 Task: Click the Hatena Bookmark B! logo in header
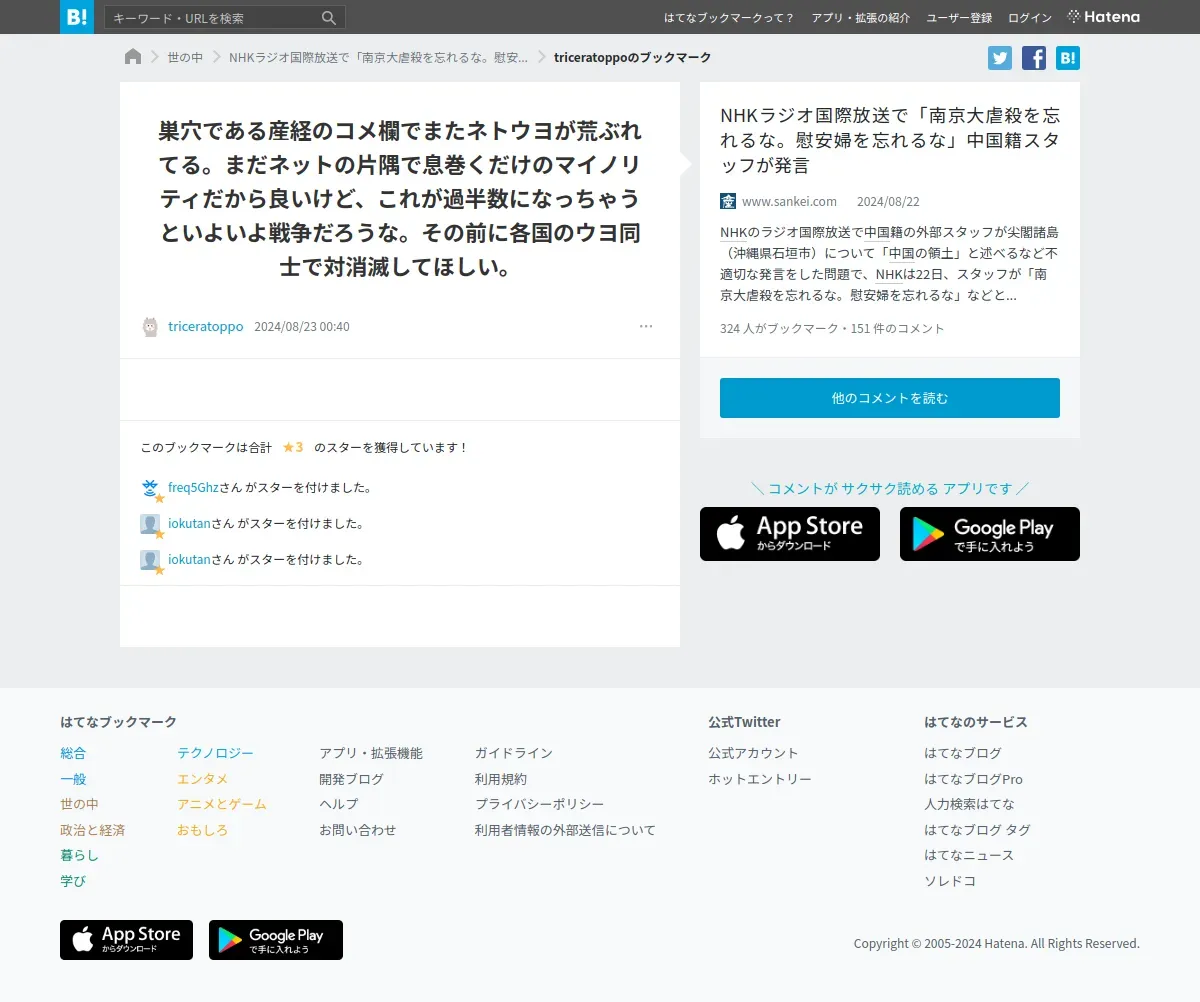pos(77,17)
